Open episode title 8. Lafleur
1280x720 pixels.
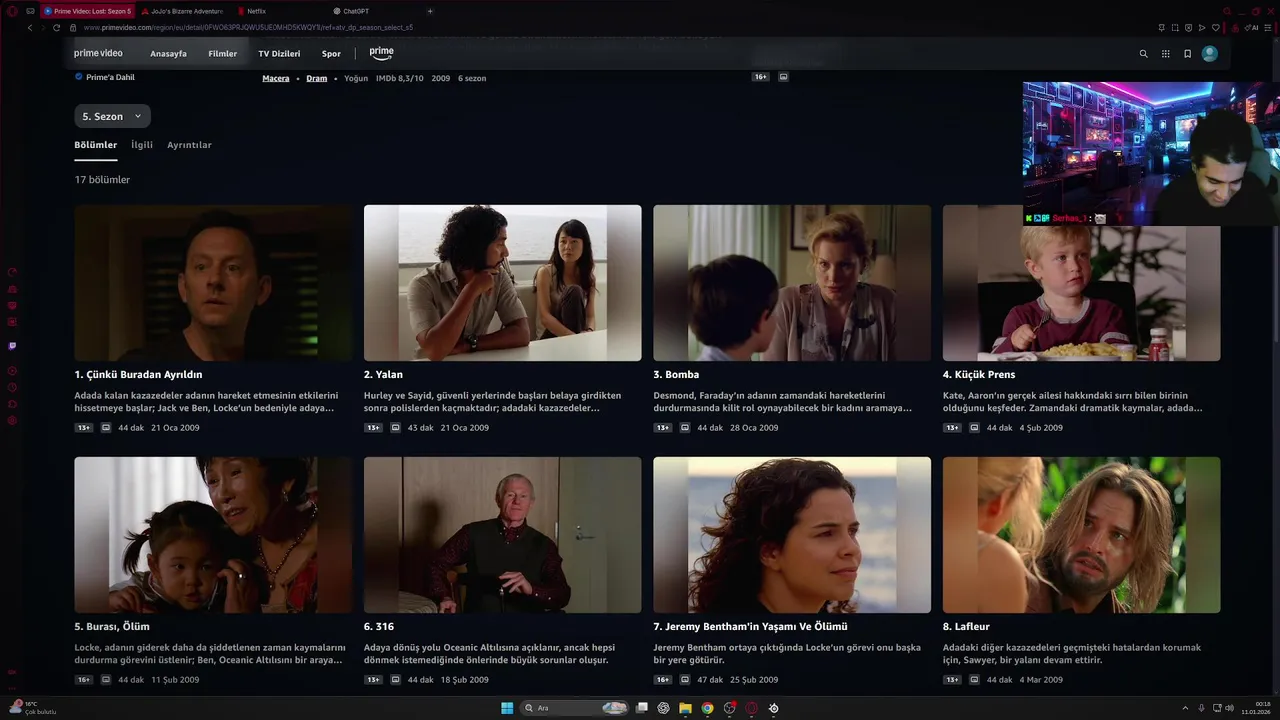[966, 627]
